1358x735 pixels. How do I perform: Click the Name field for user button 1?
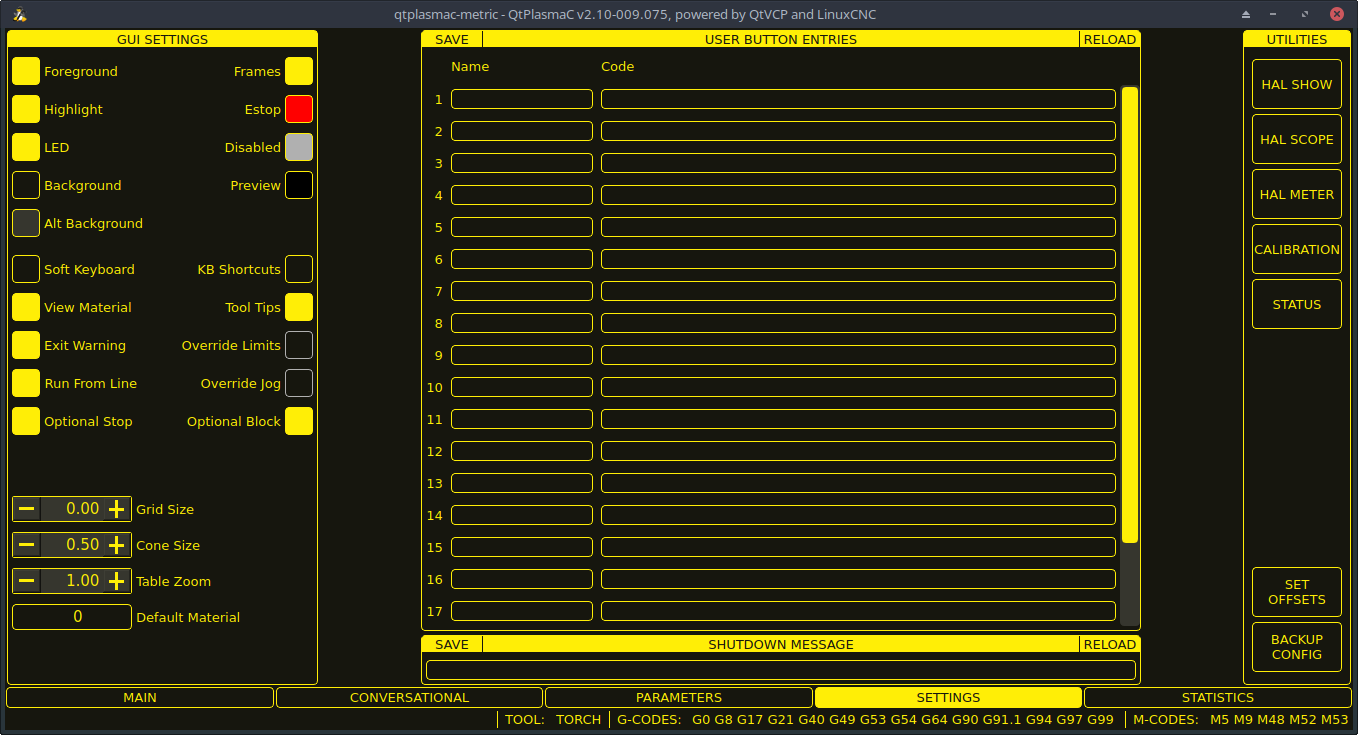521,99
